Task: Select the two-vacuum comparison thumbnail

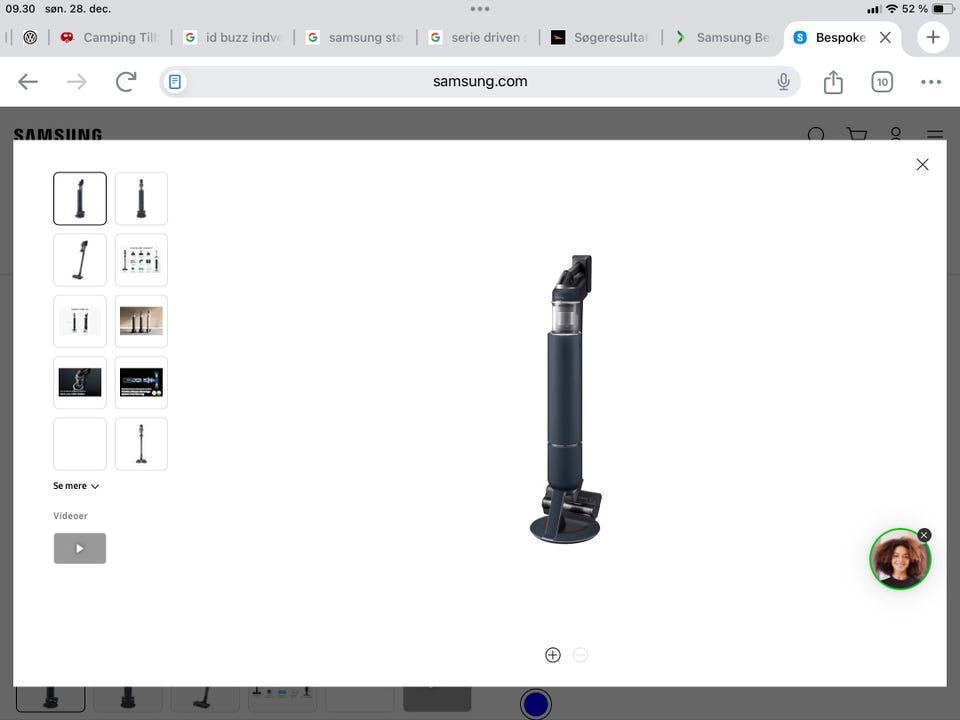Action: point(80,321)
